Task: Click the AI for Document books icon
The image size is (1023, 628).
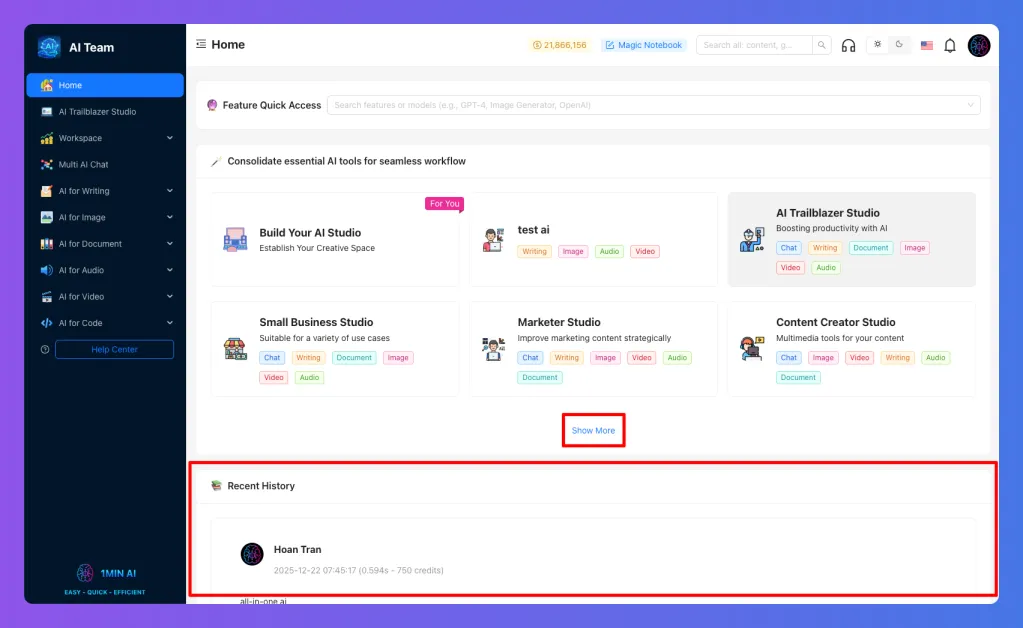Action: click(46, 244)
